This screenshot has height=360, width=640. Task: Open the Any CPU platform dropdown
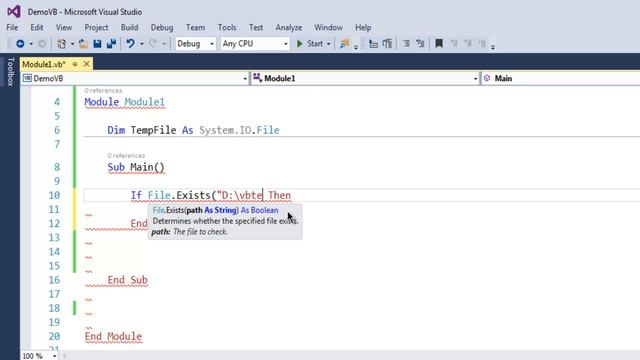pos(255,43)
